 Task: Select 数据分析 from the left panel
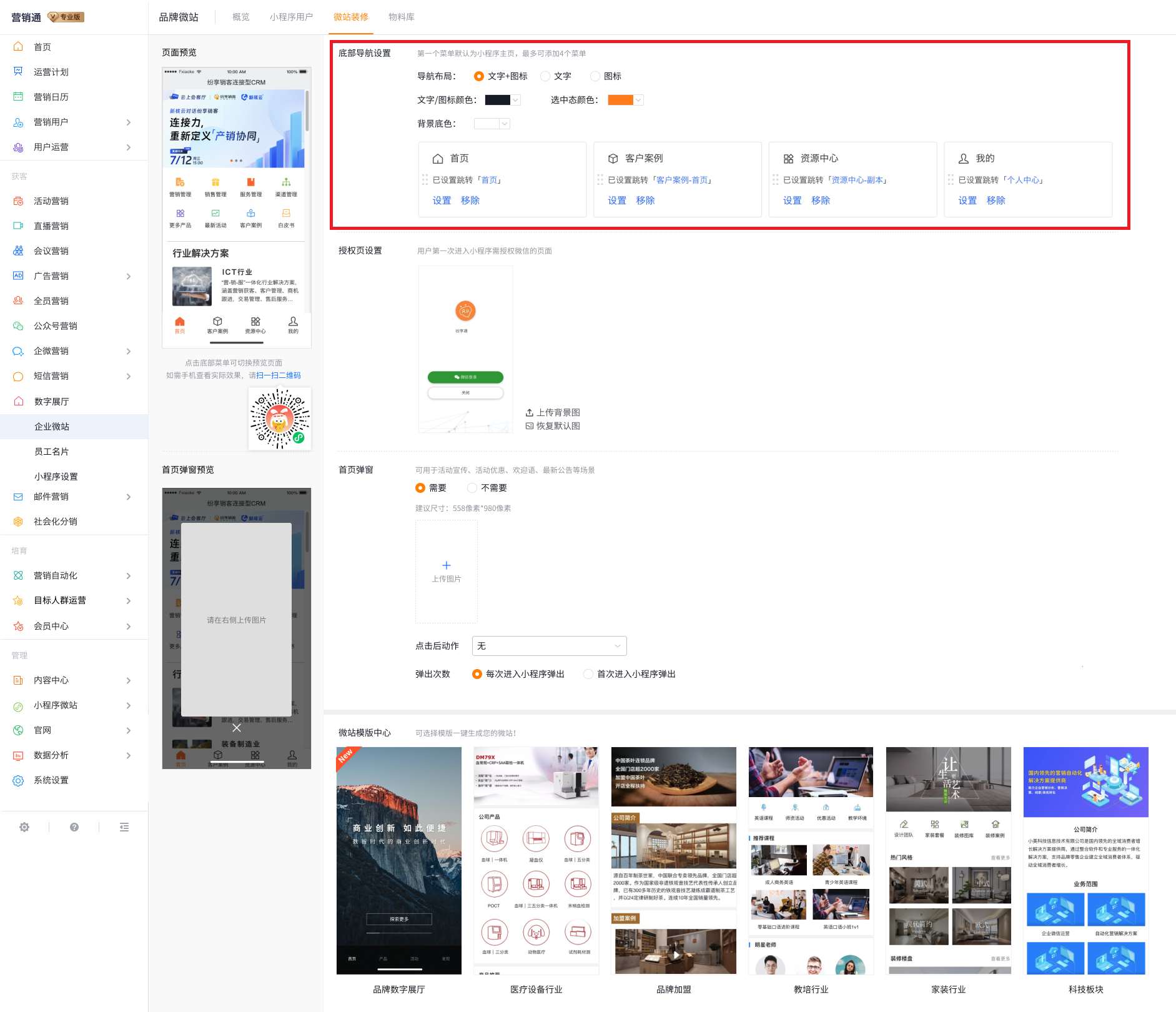pyautogui.click(x=51, y=755)
